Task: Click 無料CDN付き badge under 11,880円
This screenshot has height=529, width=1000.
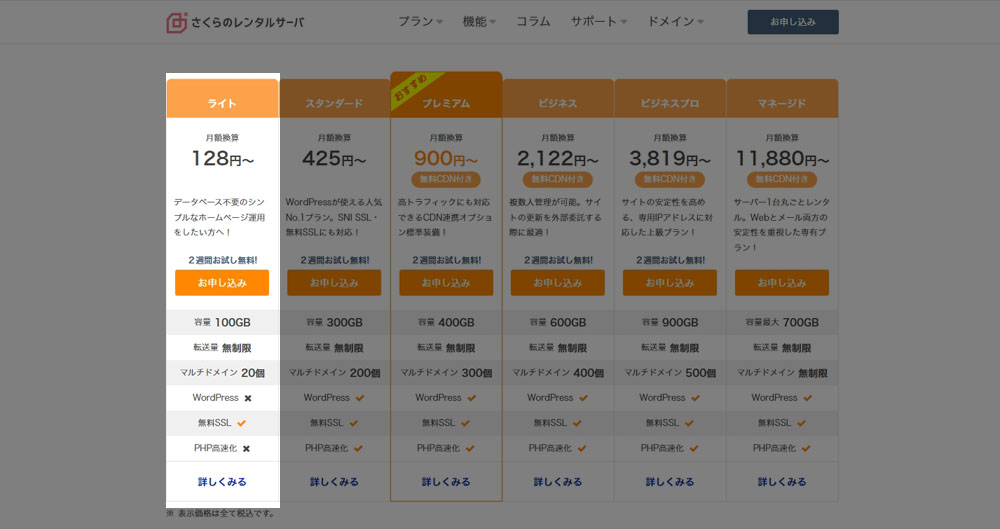Action: tap(782, 179)
